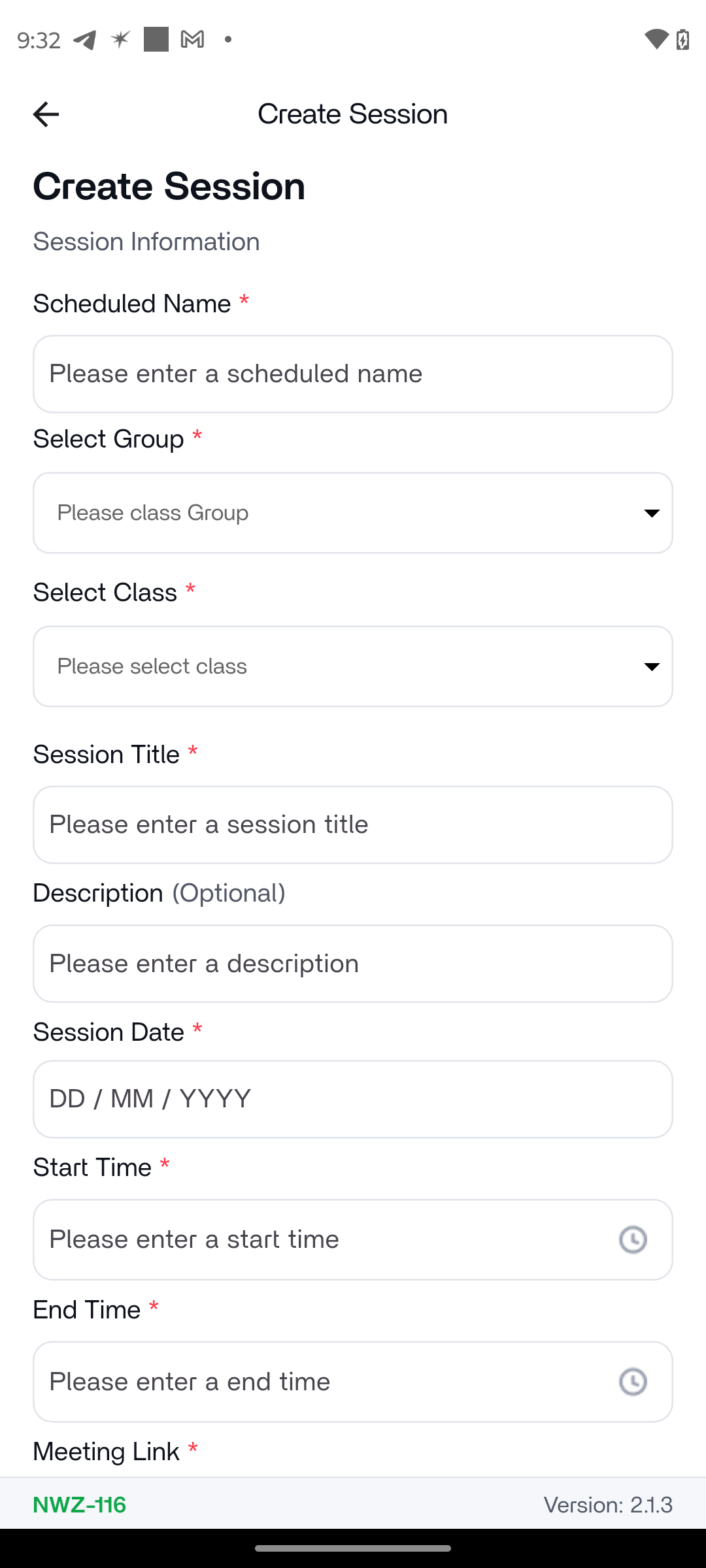This screenshot has height=1568, width=706.
Task: Tap the Telegram notification icon in status bar
Action: tap(84, 40)
